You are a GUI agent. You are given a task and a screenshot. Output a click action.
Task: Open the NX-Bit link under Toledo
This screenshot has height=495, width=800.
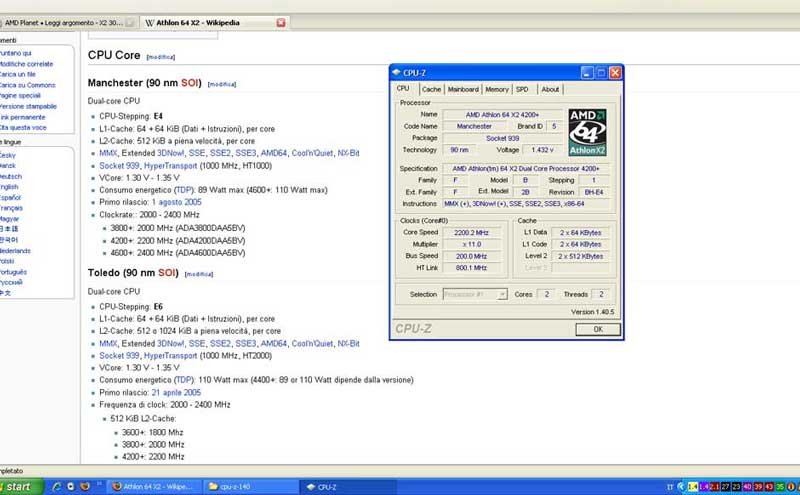348,344
